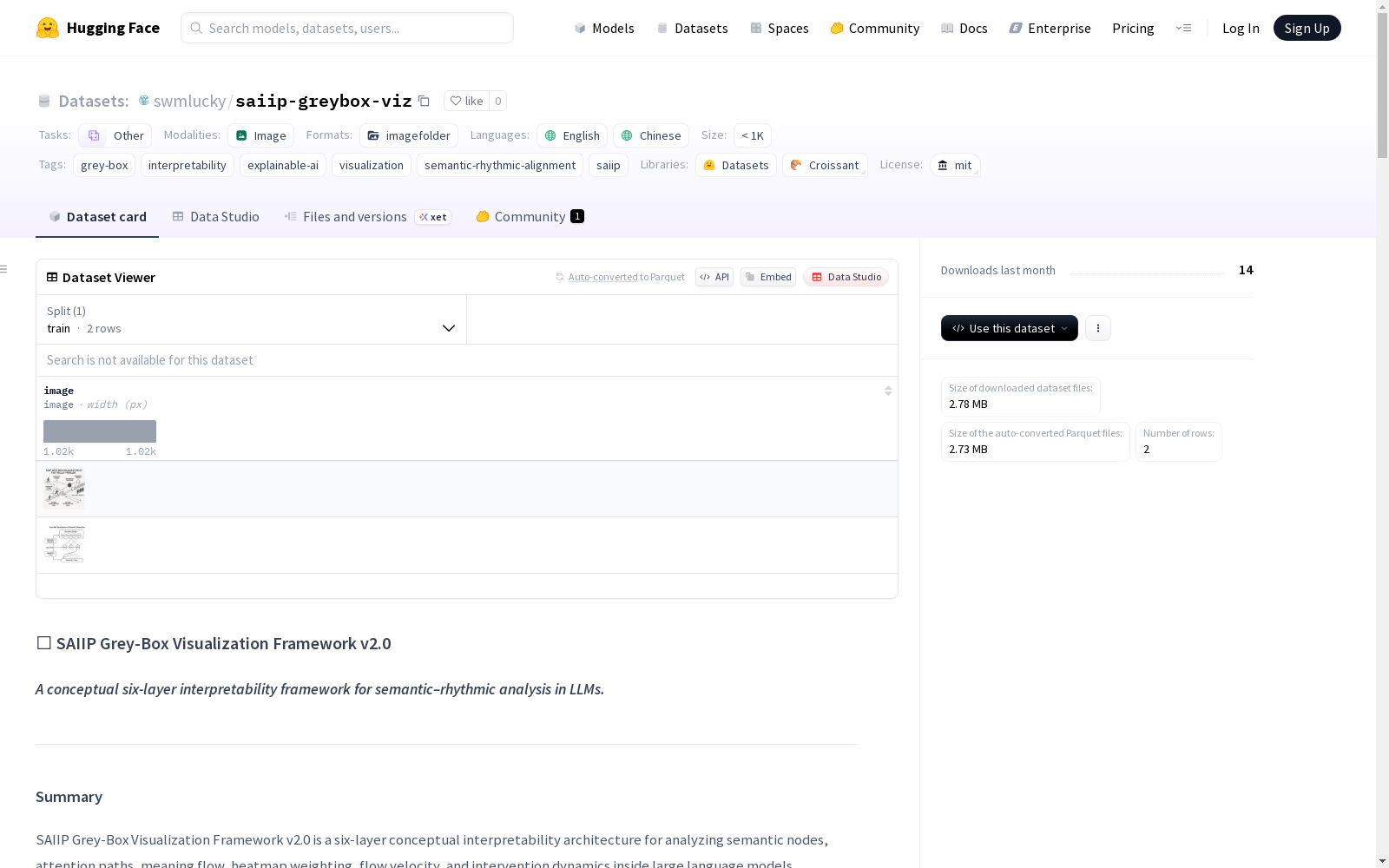The height and width of the screenshot is (868, 1389).
Task: Click the API button in Dataset Viewer
Action: point(714,277)
